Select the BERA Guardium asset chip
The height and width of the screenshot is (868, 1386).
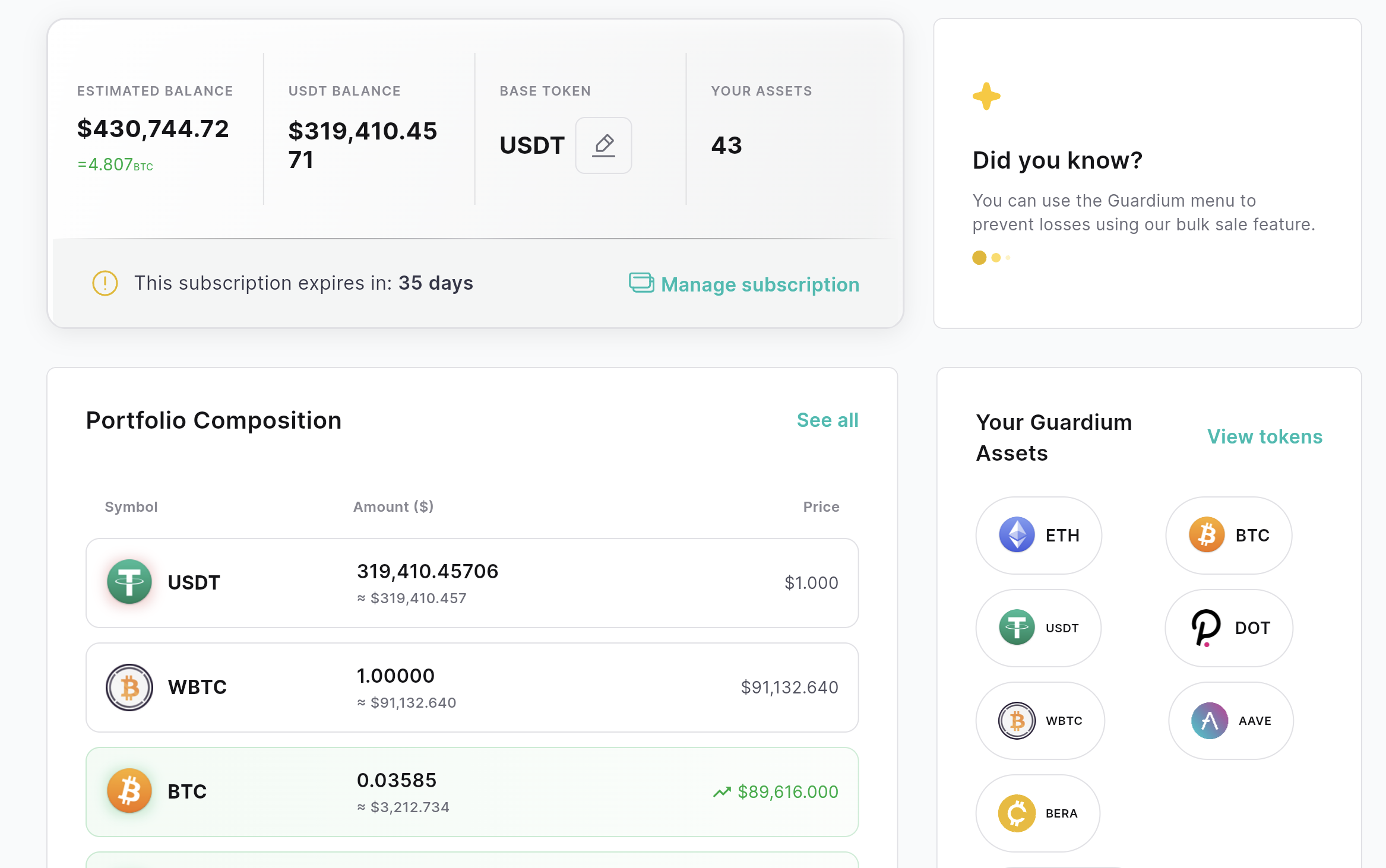pyautogui.click(x=1037, y=813)
